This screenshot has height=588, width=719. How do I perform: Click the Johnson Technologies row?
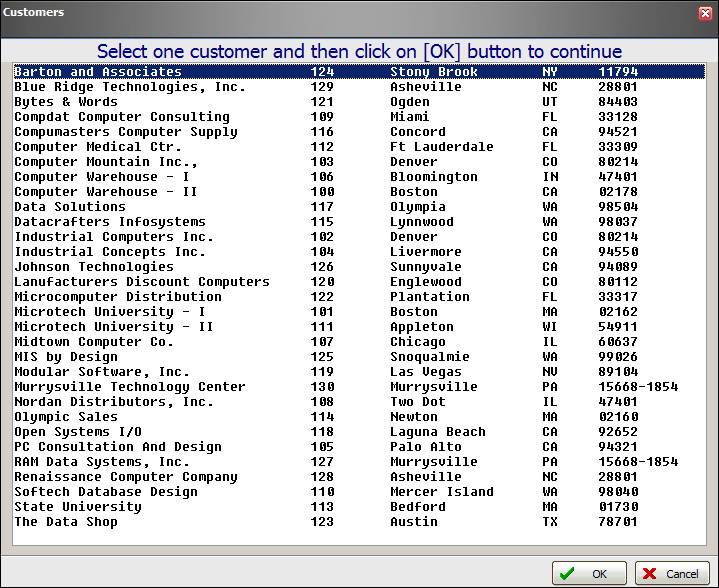pyautogui.click(x=94, y=267)
